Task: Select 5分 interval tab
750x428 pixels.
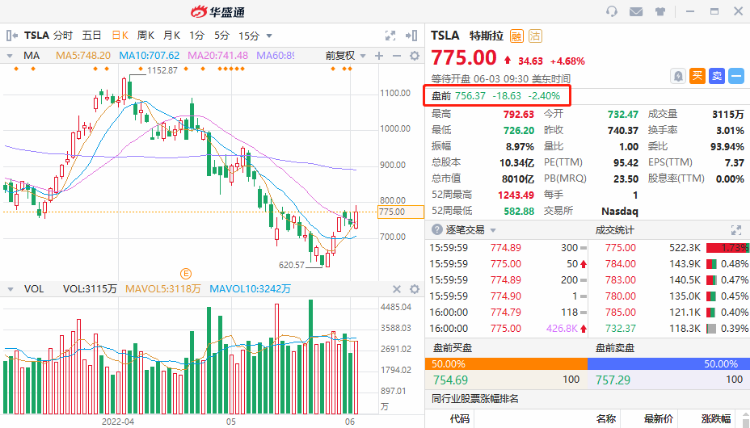Action: tap(222, 35)
